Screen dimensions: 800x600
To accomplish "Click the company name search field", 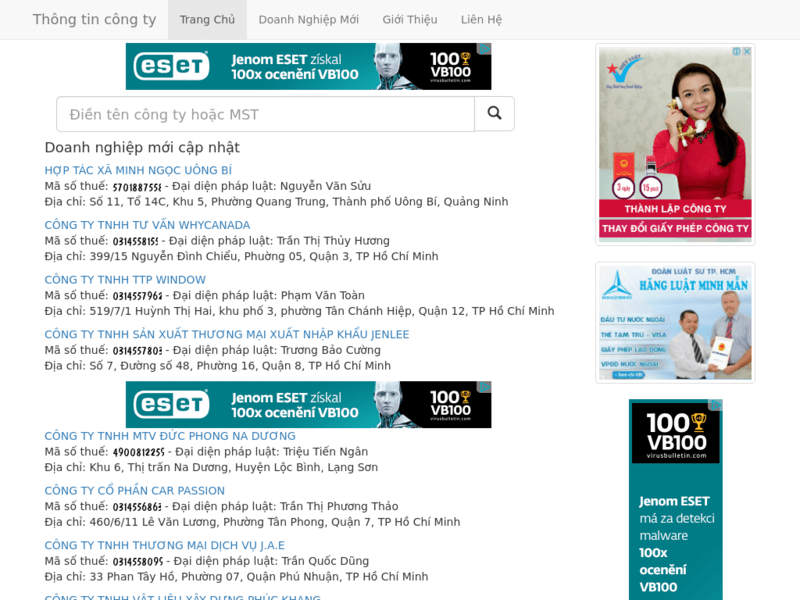I will tap(265, 114).
